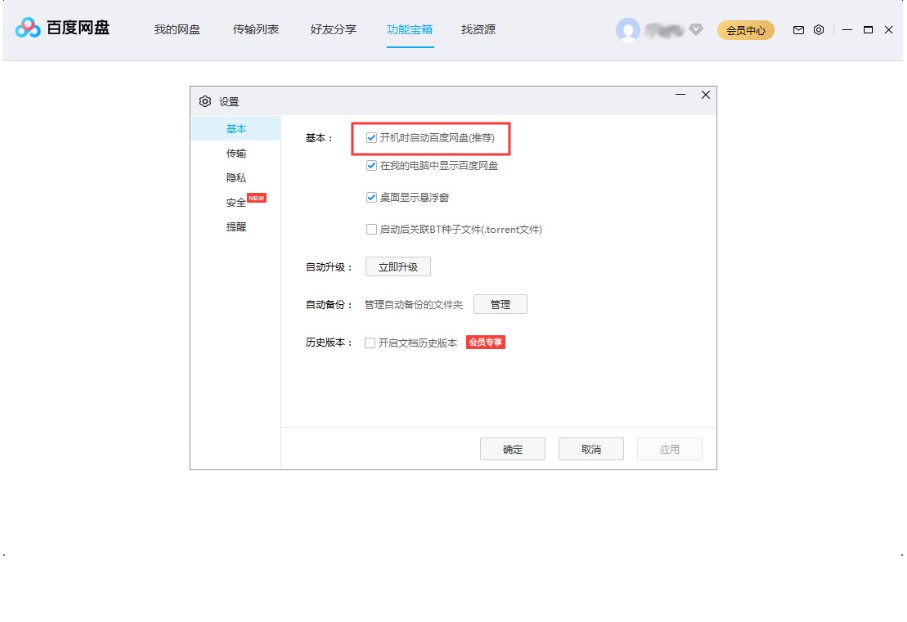Open 会员中心 member center button
907x622 pixels.
tap(746, 30)
